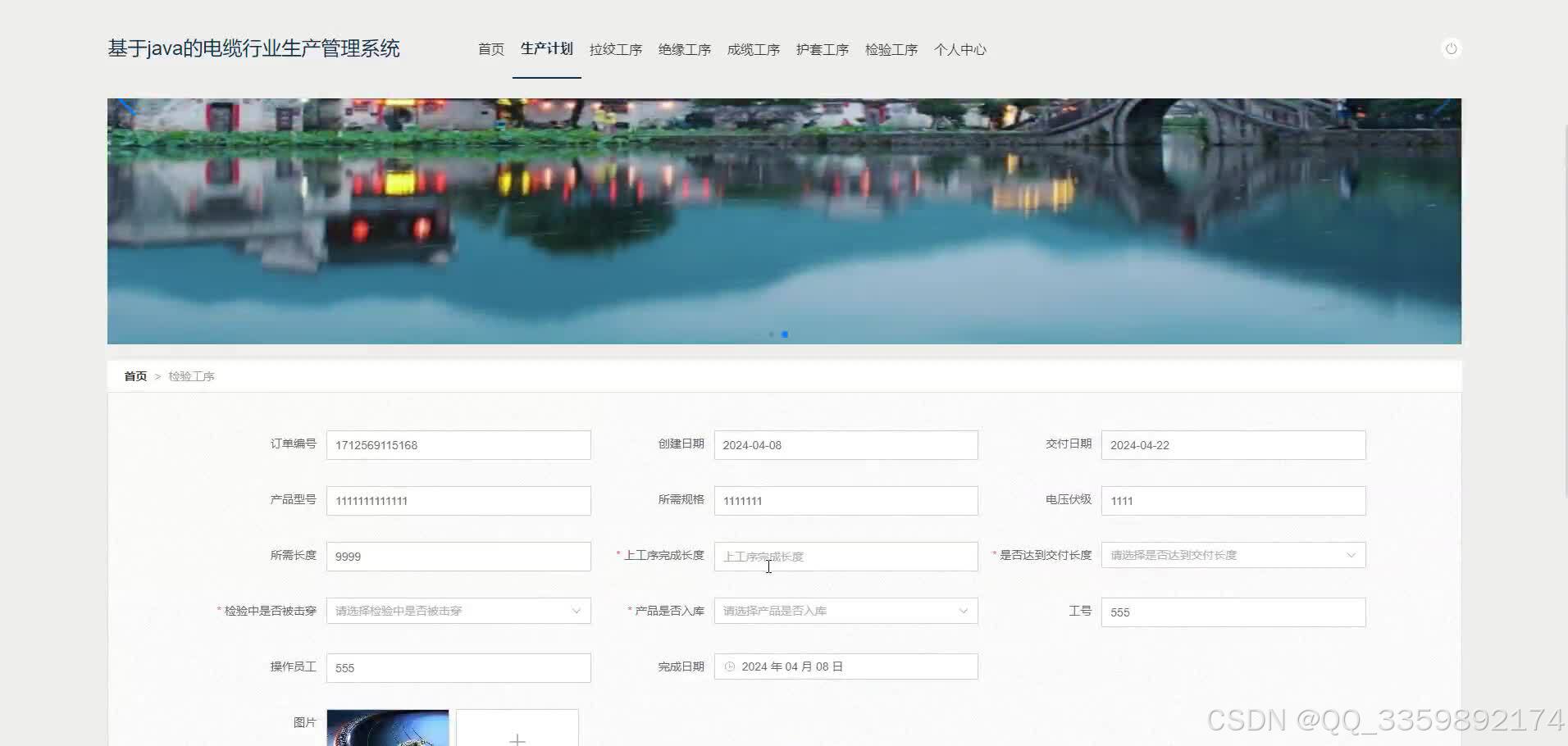
Task: Open the 检验工序 nav item
Action: pyautogui.click(x=891, y=49)
